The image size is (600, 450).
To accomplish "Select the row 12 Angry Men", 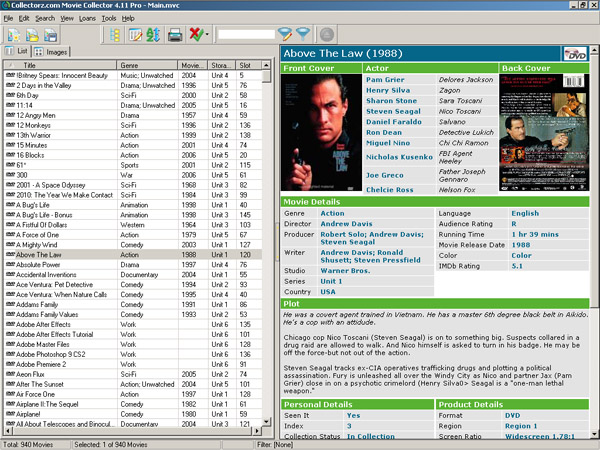I will (x=133, y=115).
